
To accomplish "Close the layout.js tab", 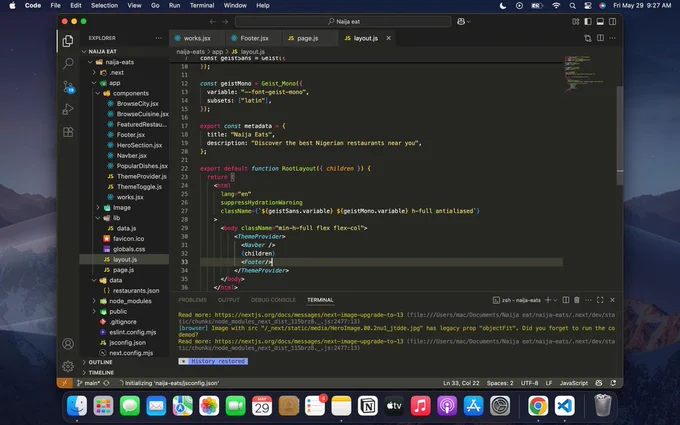I will pos(389,38).
